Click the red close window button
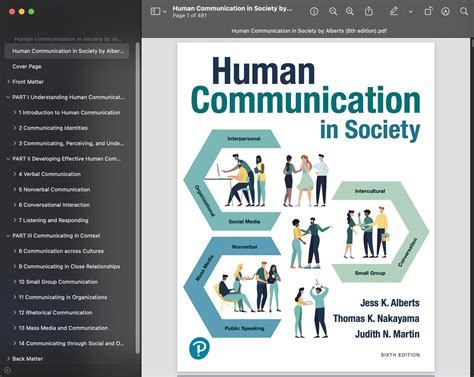The height and width of the screenshot is (377, 474). 12,12
